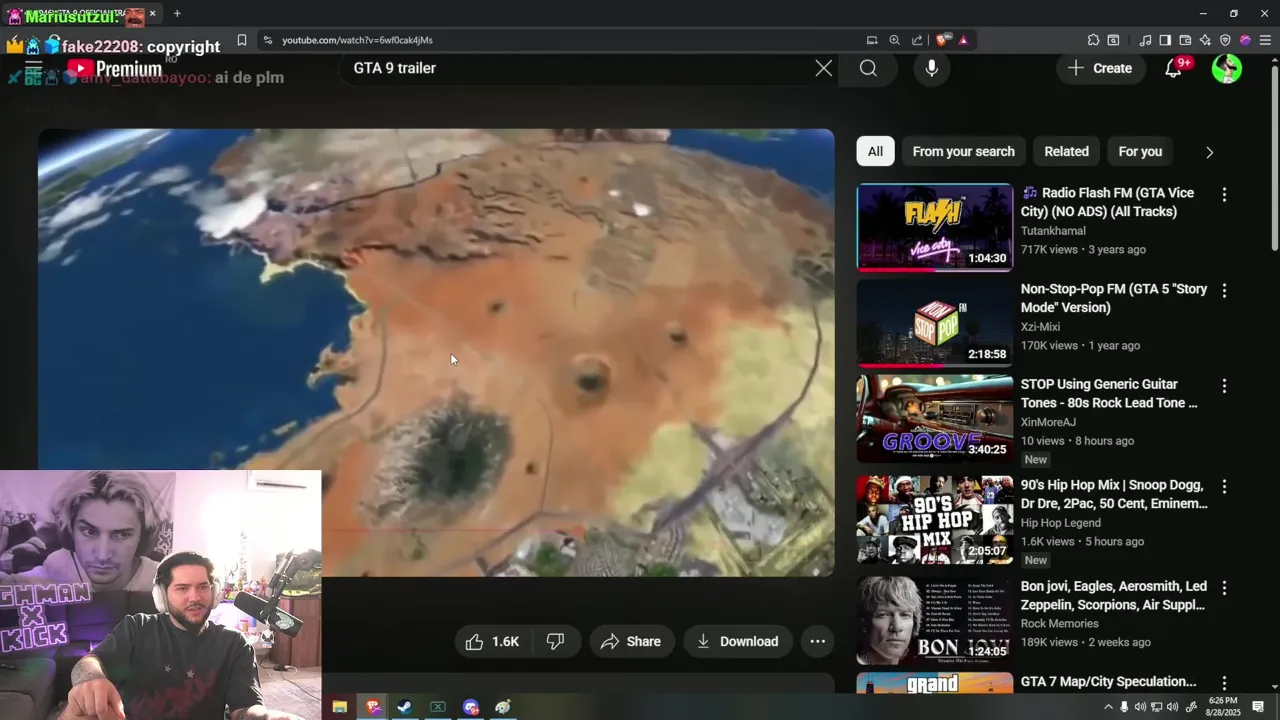
Task: Open title 90's Hip Hop Mix Snoop Dogg
Action: pyautogui.click(x=1114, y=494)
